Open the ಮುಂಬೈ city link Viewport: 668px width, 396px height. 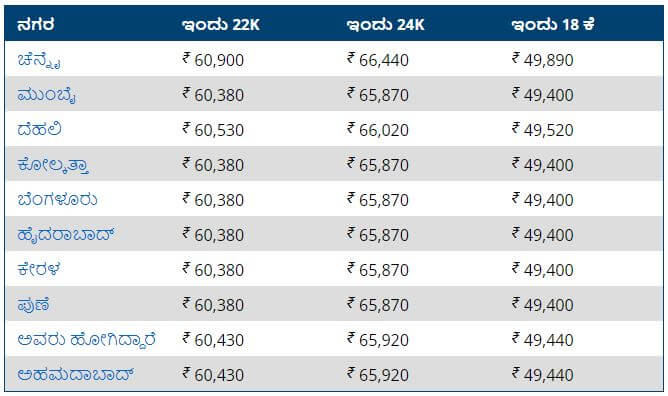coord(46,95)
